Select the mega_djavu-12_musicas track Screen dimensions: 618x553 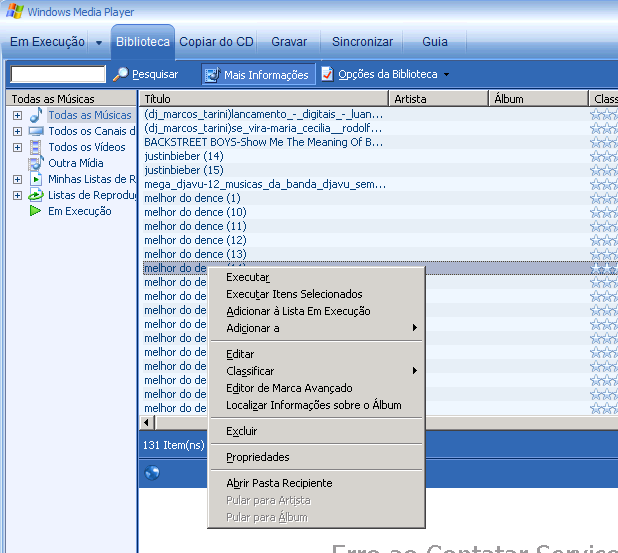264,184
